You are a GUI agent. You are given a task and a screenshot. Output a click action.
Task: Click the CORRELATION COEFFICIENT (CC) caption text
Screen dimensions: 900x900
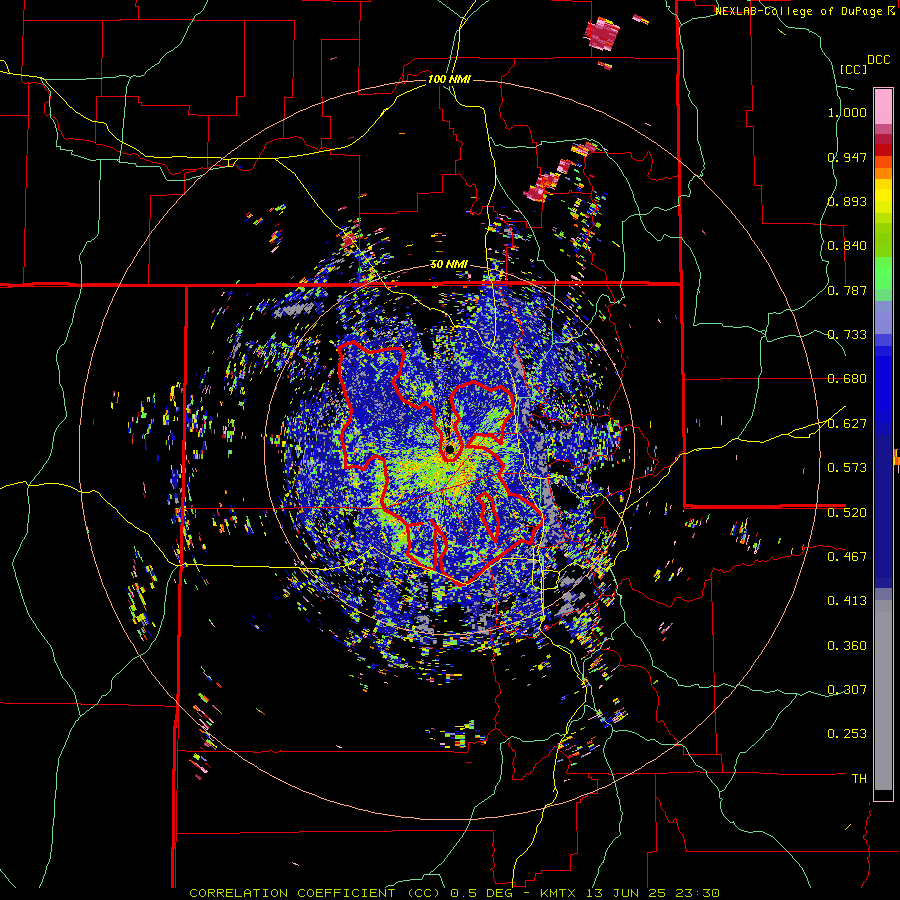[315, 893]
